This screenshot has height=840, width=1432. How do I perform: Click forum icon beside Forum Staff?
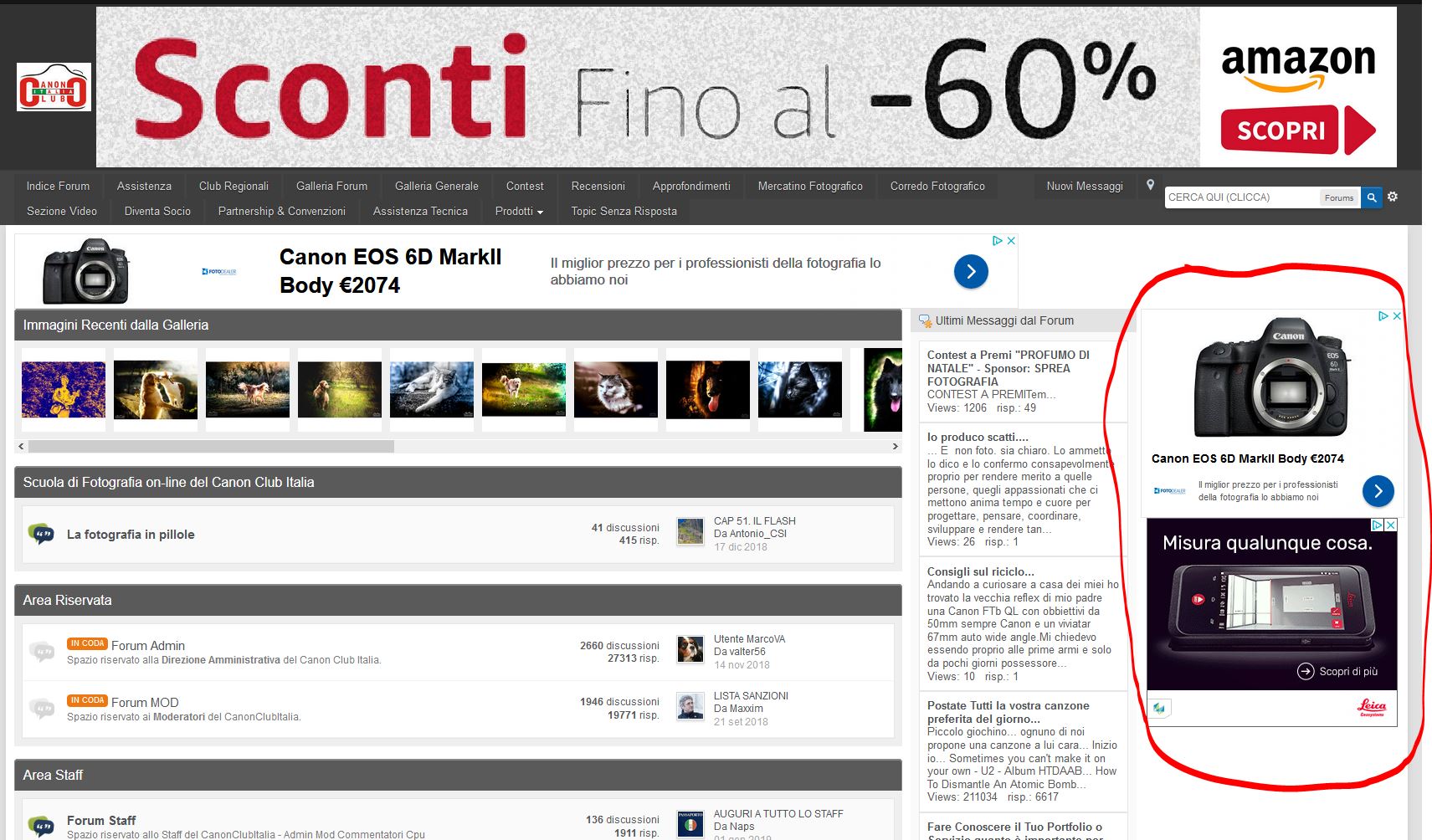(x=41, y=826)
